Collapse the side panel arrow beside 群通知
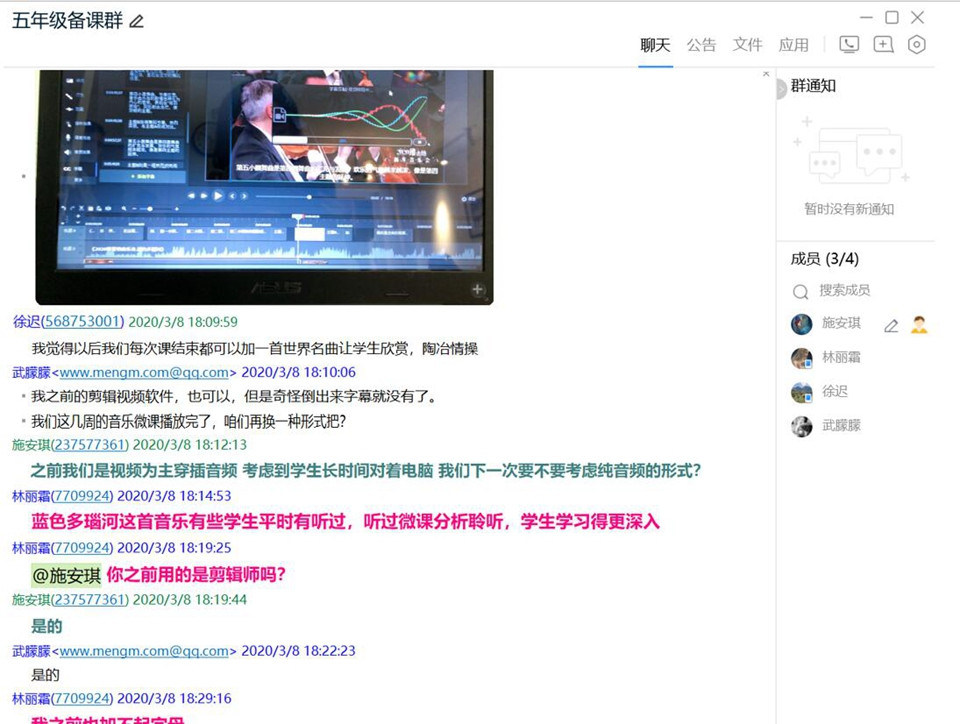Screen dimensions: 960x724 point(781,89)
